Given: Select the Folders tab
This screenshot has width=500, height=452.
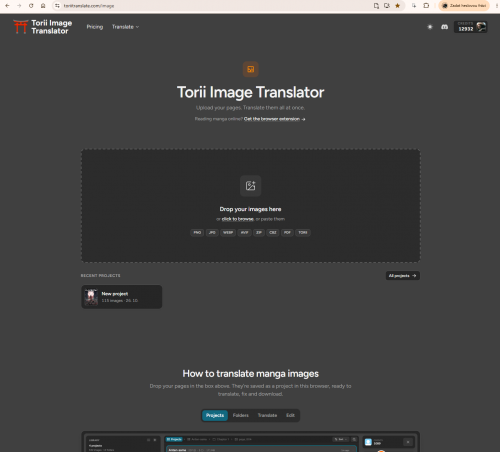Looking at the screenshot, I should [241, 415].
